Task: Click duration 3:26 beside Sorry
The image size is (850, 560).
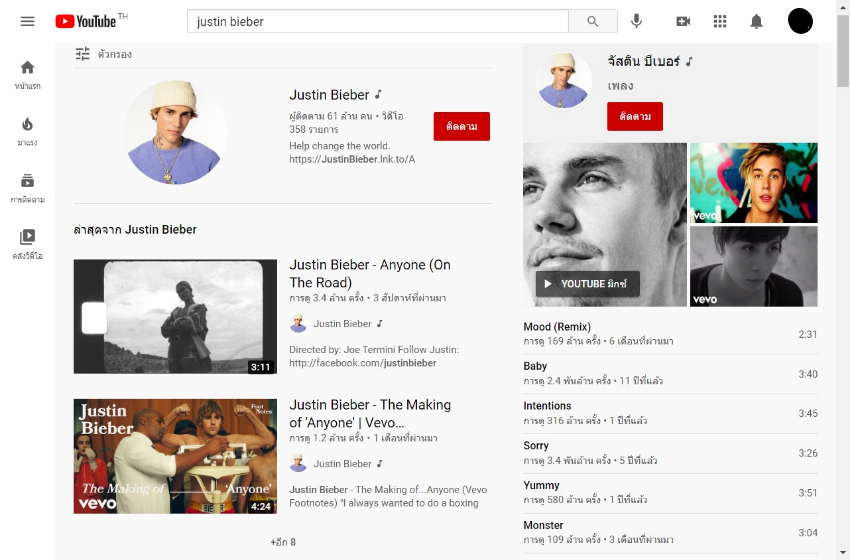Action: (x=808, y=453)
